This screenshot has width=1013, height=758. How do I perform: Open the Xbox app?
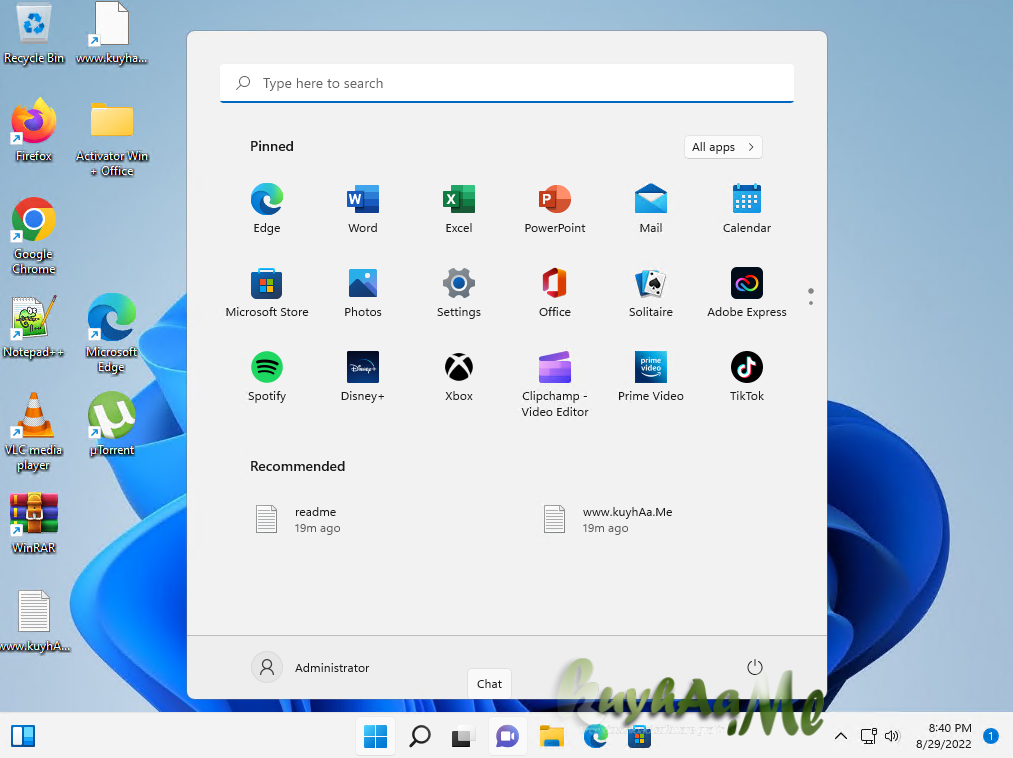(x=459, y=376)
